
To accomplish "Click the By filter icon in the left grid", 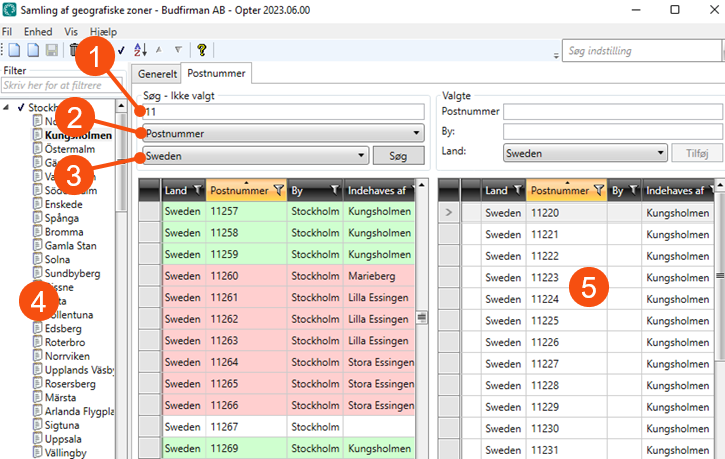I will 335,190.
